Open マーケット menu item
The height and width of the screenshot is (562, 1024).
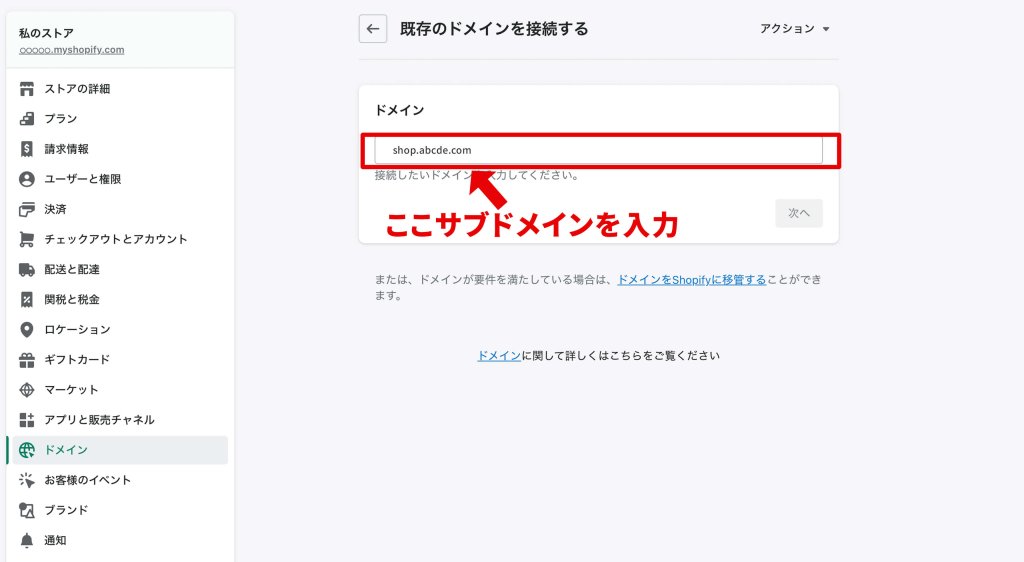coord(120,390)
